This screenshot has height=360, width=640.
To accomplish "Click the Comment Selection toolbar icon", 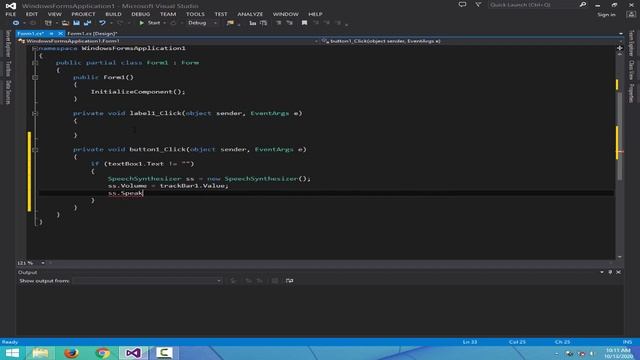I will point(253,23).
